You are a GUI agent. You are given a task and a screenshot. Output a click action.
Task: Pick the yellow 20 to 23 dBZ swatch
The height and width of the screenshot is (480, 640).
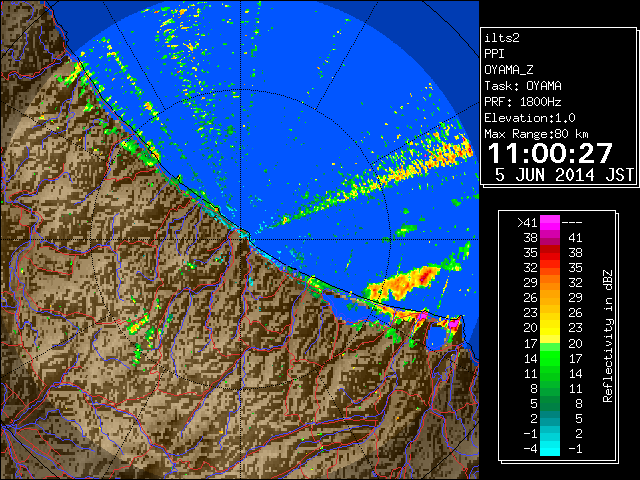tap(550, 328)
